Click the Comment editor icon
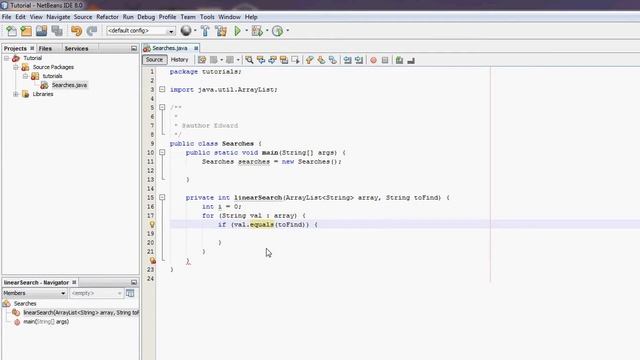Image resolution: width=640 pixels, height=360 pixels. pos(399,60)
